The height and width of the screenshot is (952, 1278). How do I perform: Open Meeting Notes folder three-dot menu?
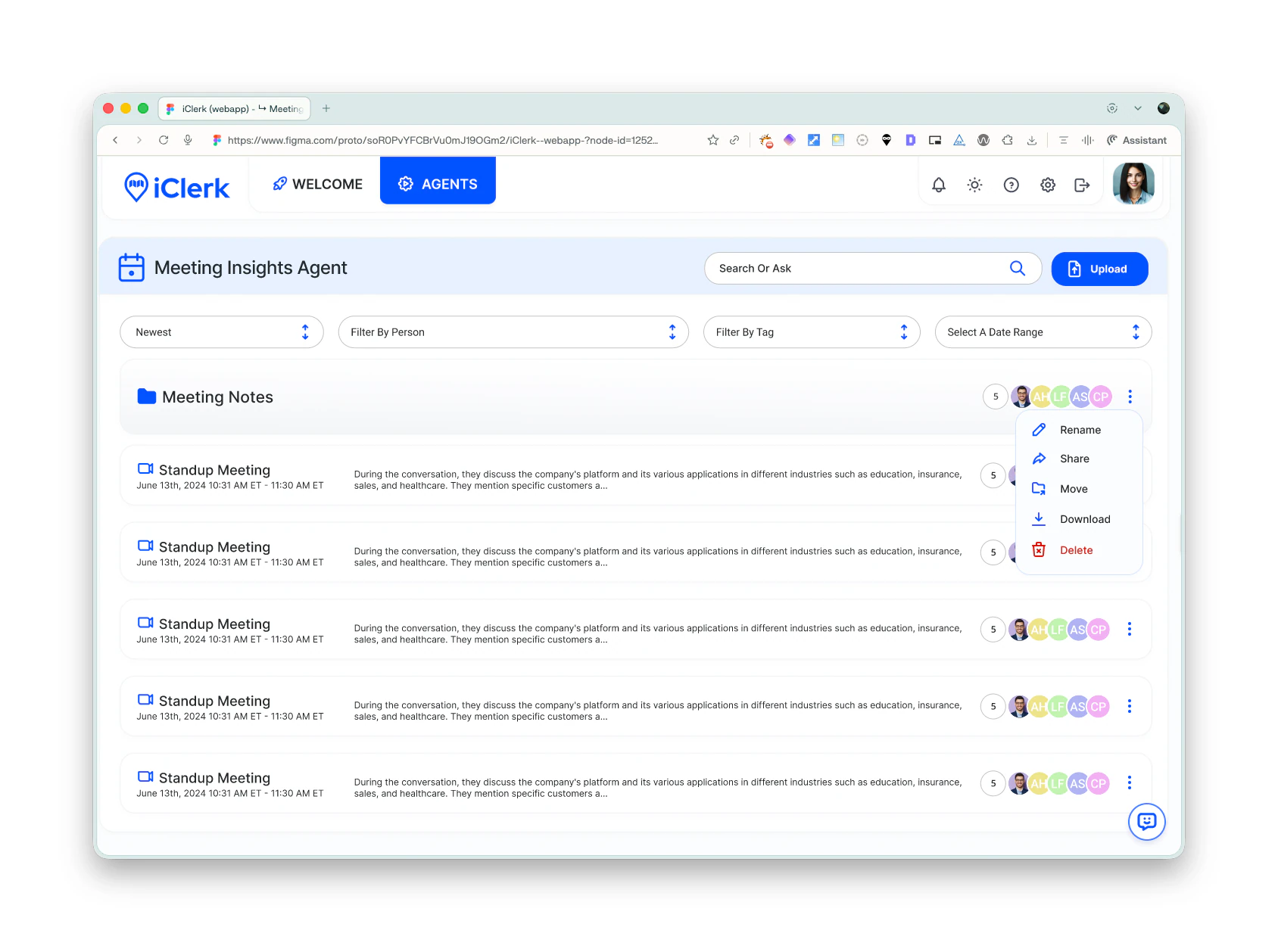[x=1130, y=397]
